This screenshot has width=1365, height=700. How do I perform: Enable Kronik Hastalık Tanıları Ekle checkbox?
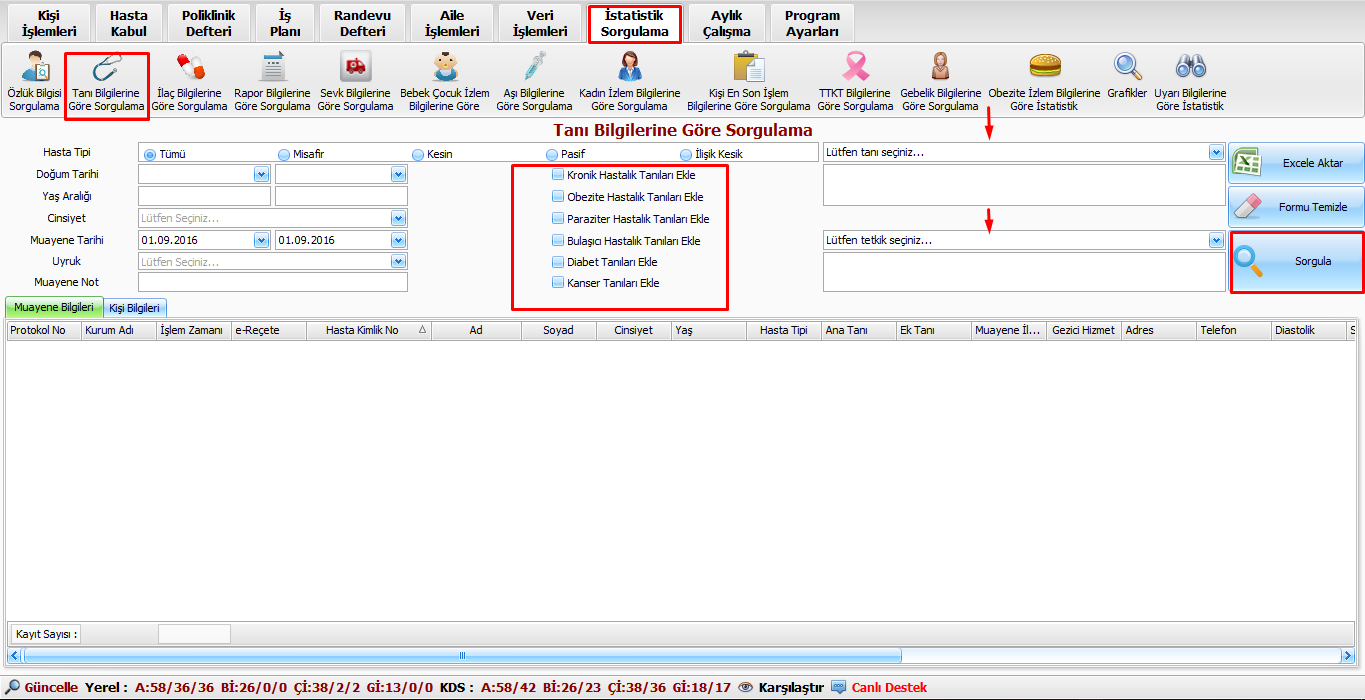point(558,175)
